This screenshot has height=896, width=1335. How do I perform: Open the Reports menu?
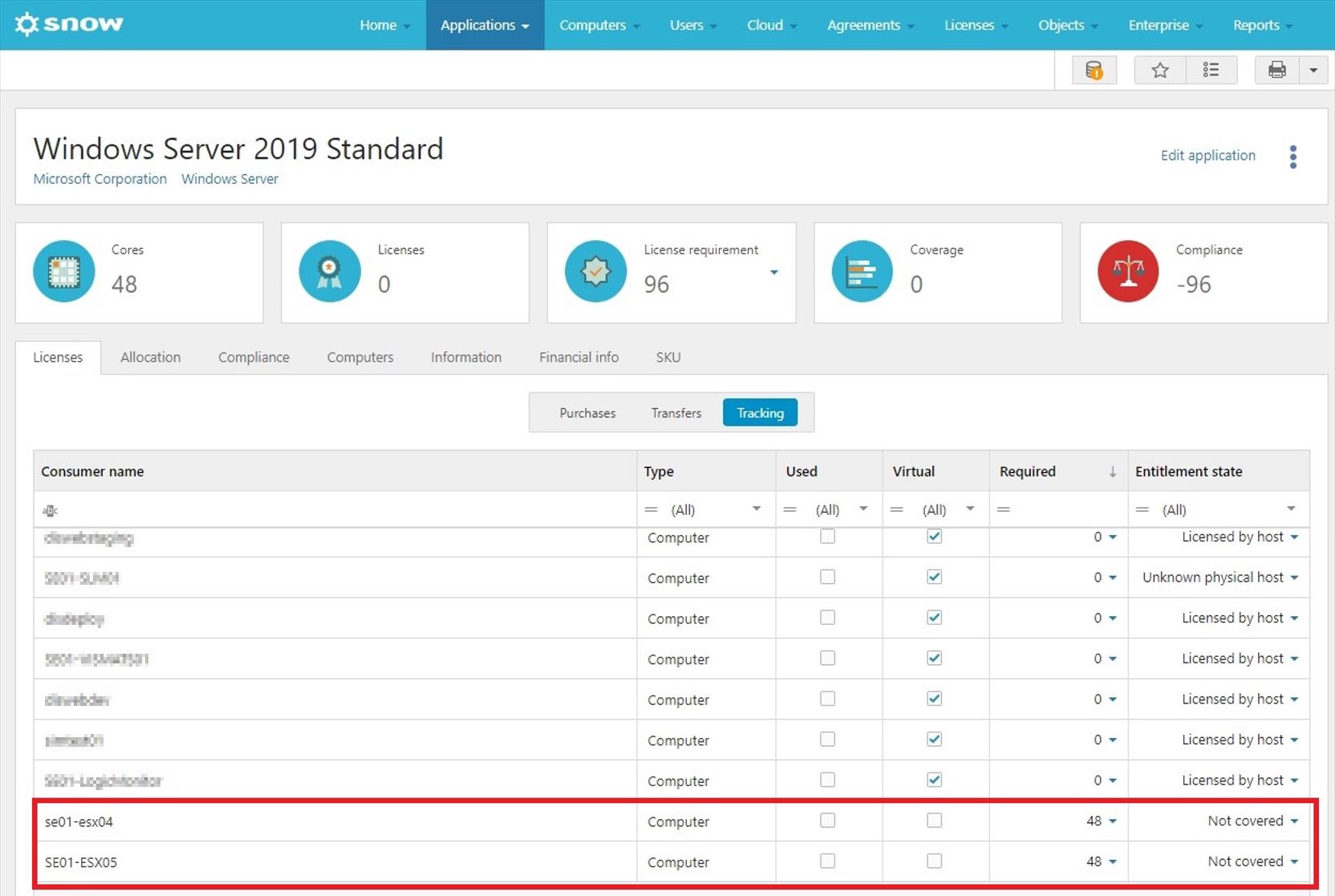point(1263,25)
